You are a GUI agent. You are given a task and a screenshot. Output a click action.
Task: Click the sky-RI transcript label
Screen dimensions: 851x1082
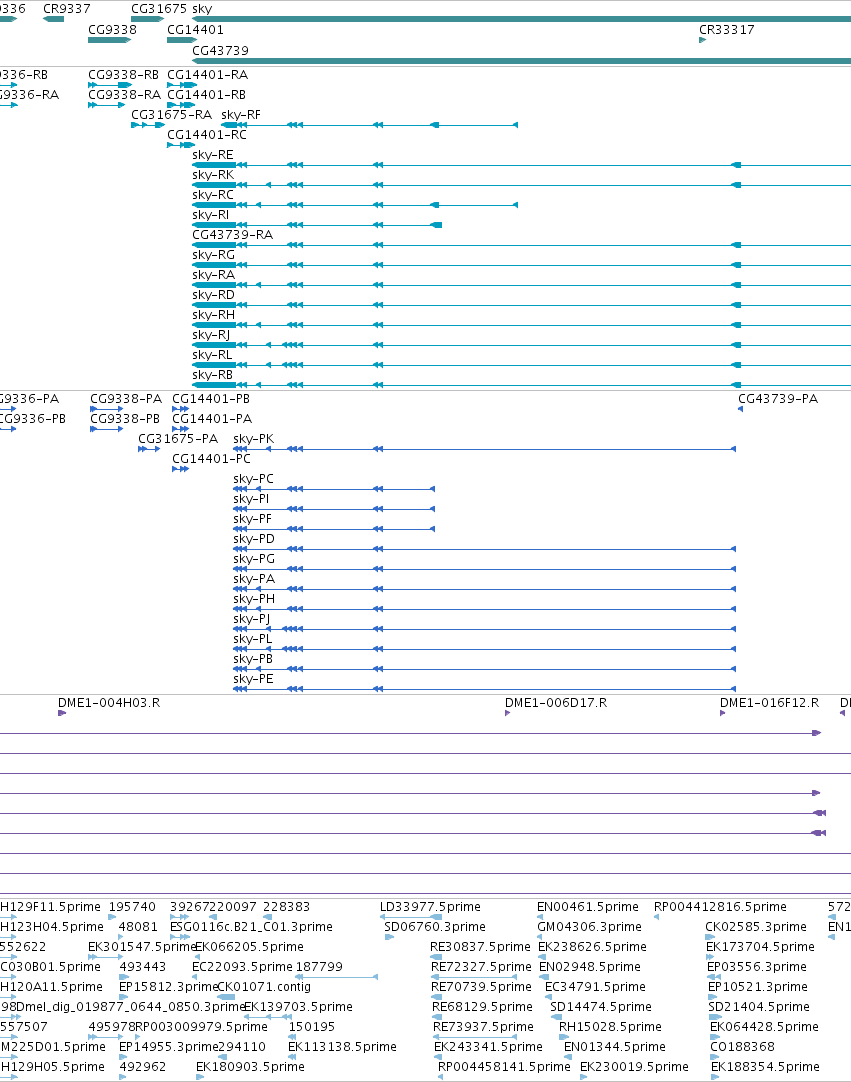tap(211, 215)
